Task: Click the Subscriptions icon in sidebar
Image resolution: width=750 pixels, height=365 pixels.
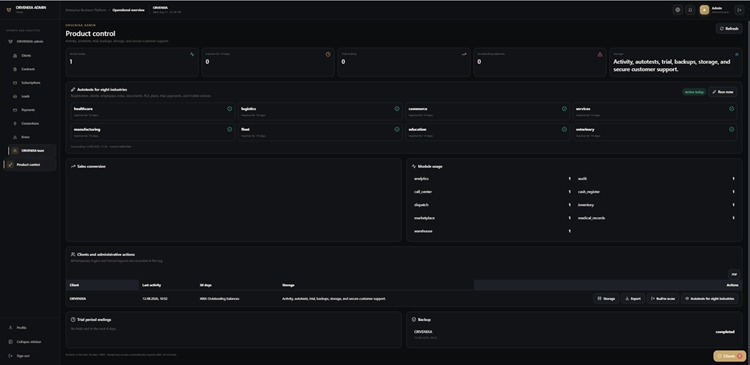Action: [15, 83]
